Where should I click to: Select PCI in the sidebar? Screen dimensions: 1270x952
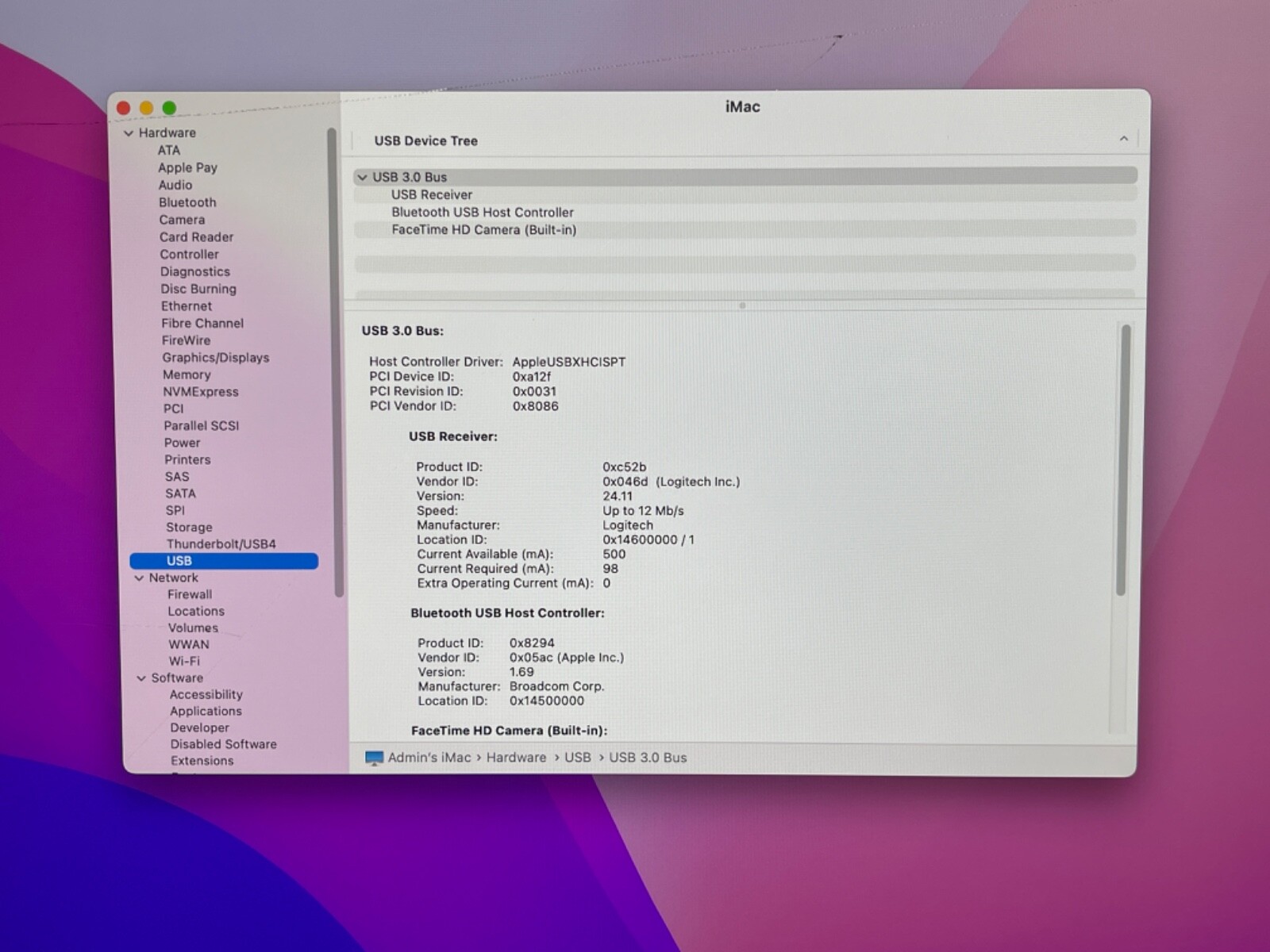pos(173,409)
